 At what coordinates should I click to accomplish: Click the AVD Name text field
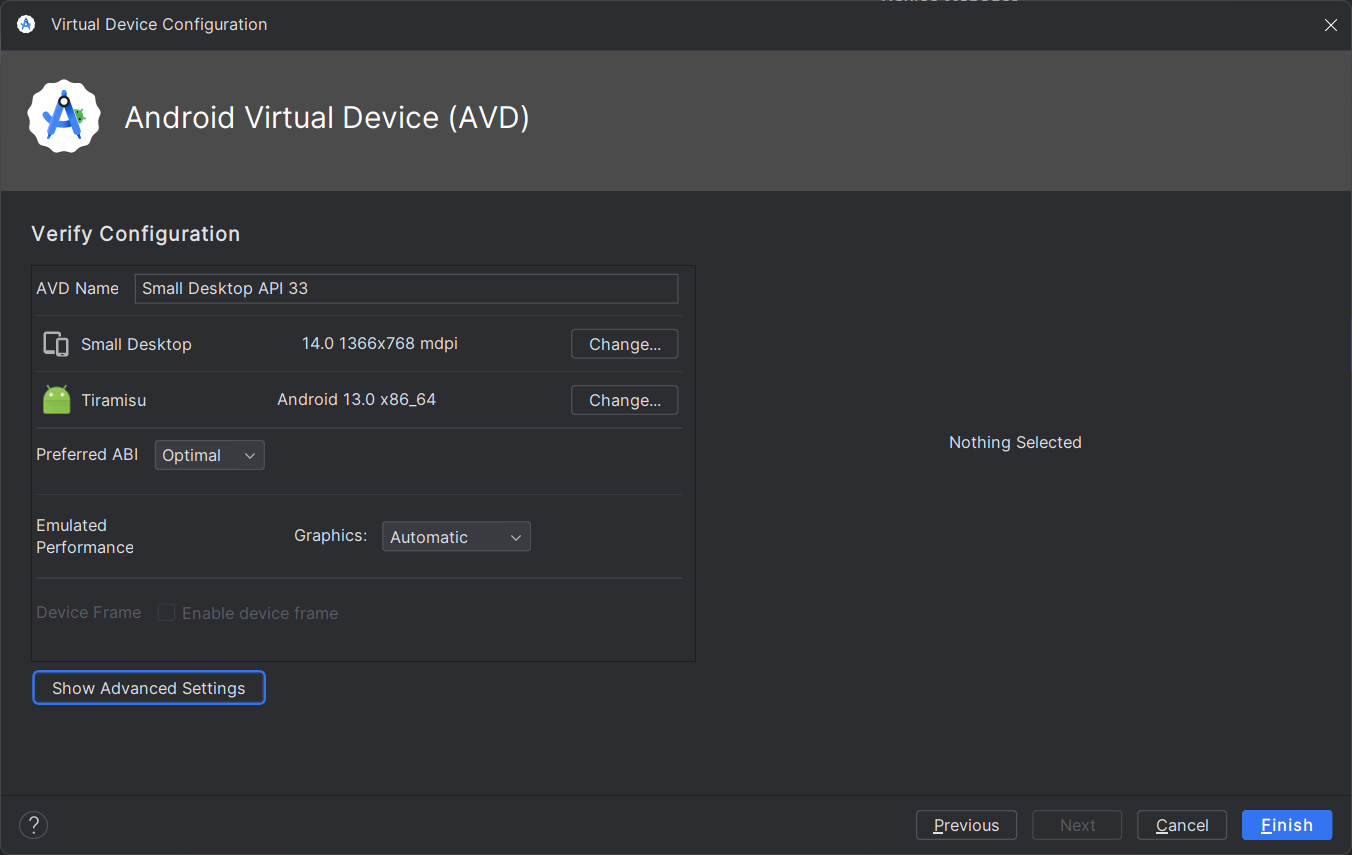tap(406, 288)
